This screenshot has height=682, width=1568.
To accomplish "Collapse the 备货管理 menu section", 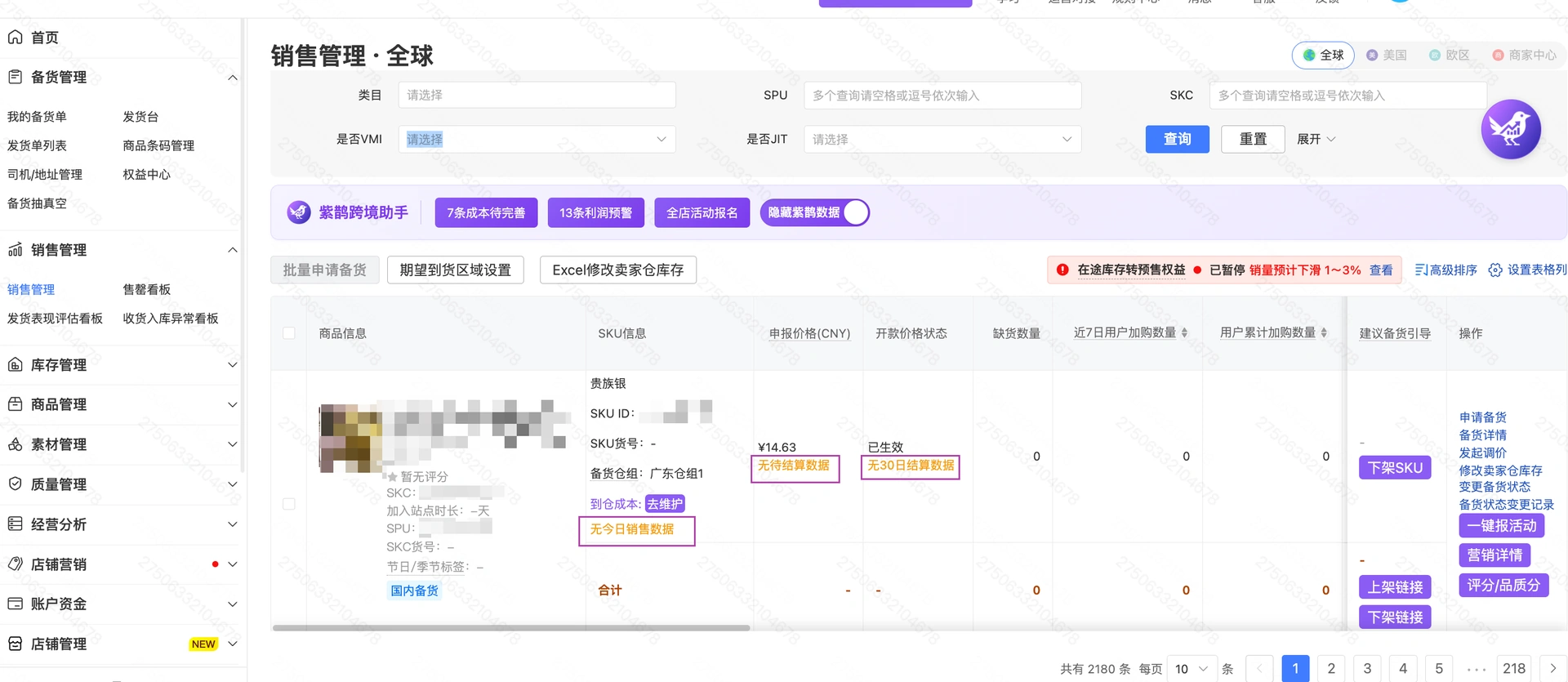I will pyautogui.click(x=233, y=78).
